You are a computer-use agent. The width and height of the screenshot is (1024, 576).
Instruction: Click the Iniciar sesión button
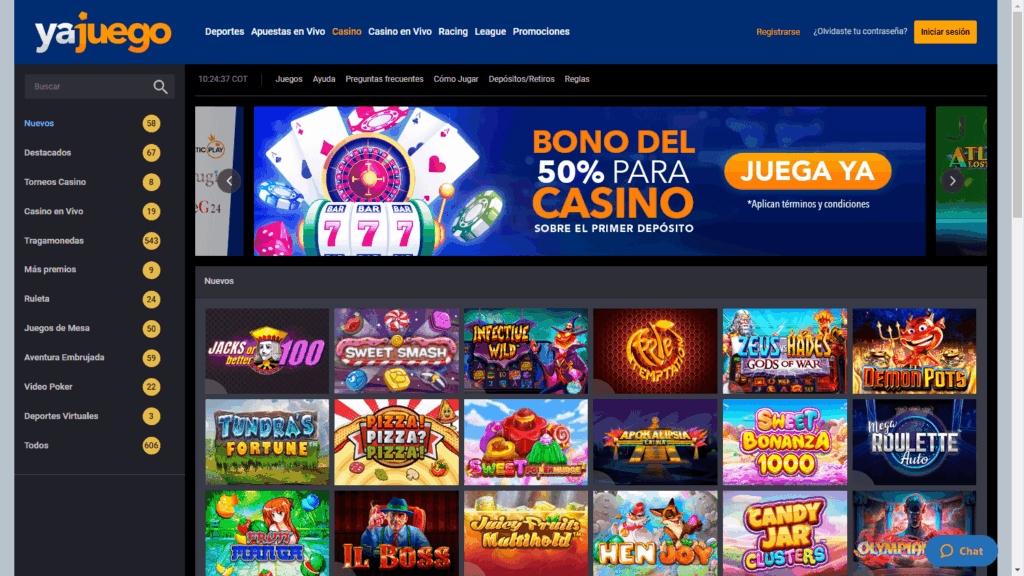click(945, 32)
